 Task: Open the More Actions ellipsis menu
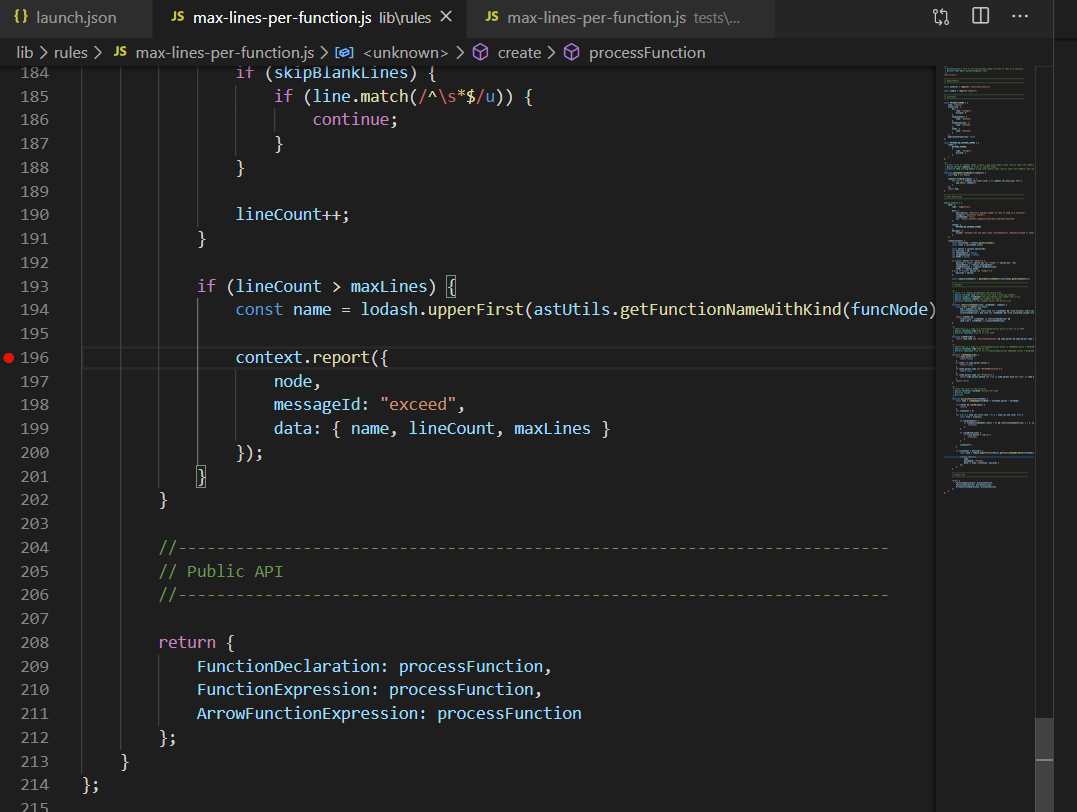tap(1020, 16)
